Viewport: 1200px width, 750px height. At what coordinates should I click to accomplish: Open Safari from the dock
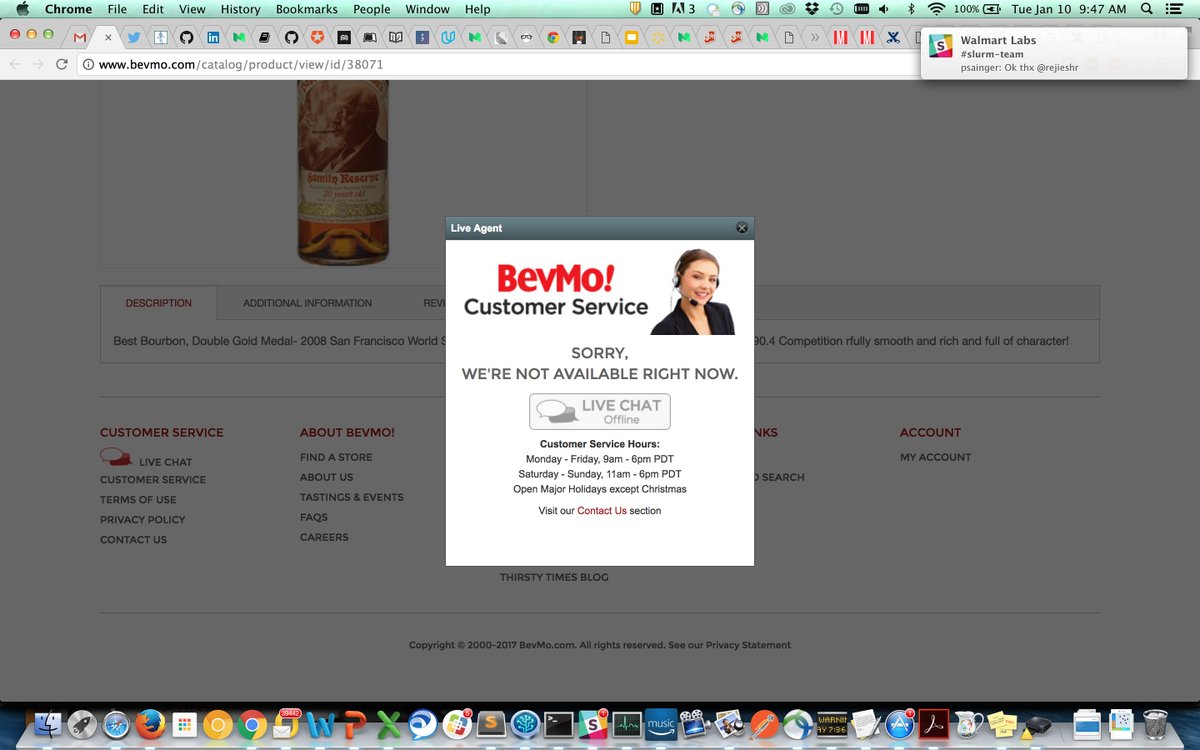(x=115, y=725)
